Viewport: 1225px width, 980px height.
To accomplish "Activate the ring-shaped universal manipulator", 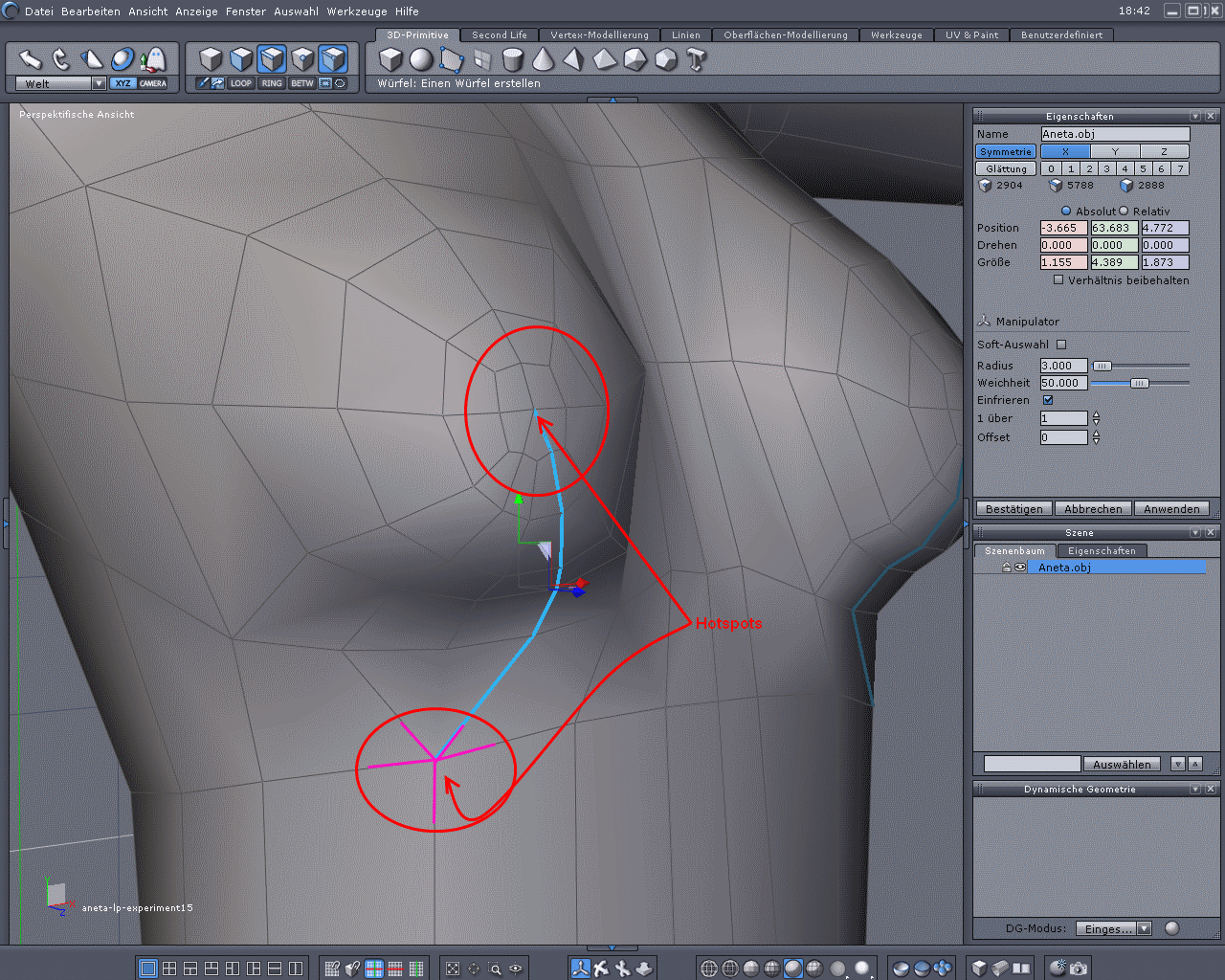I will tap(122, 59).
